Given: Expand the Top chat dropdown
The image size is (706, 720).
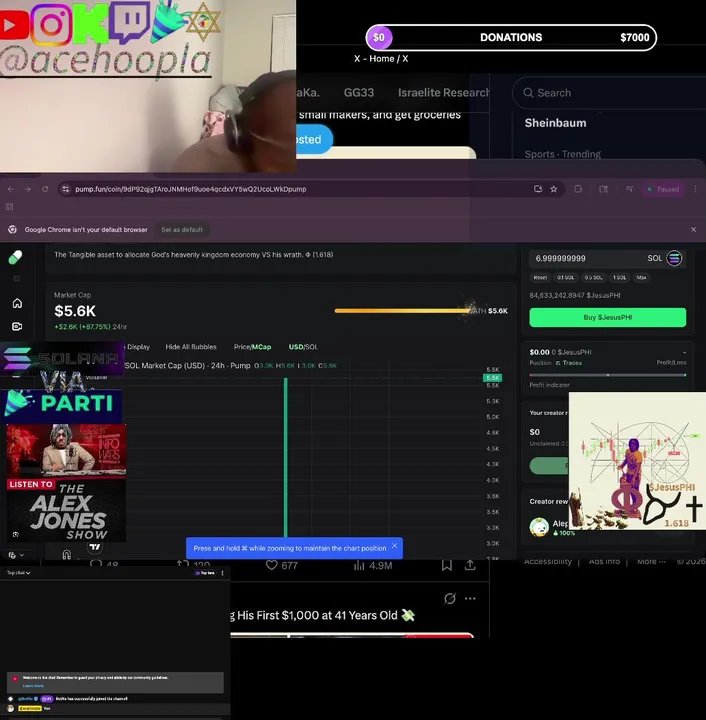Looking at the screenshot, I should [18, 573].
